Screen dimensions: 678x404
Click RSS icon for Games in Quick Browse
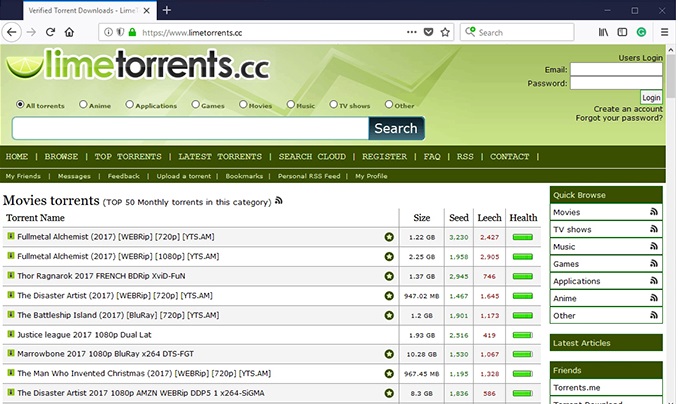coord(653,263)
